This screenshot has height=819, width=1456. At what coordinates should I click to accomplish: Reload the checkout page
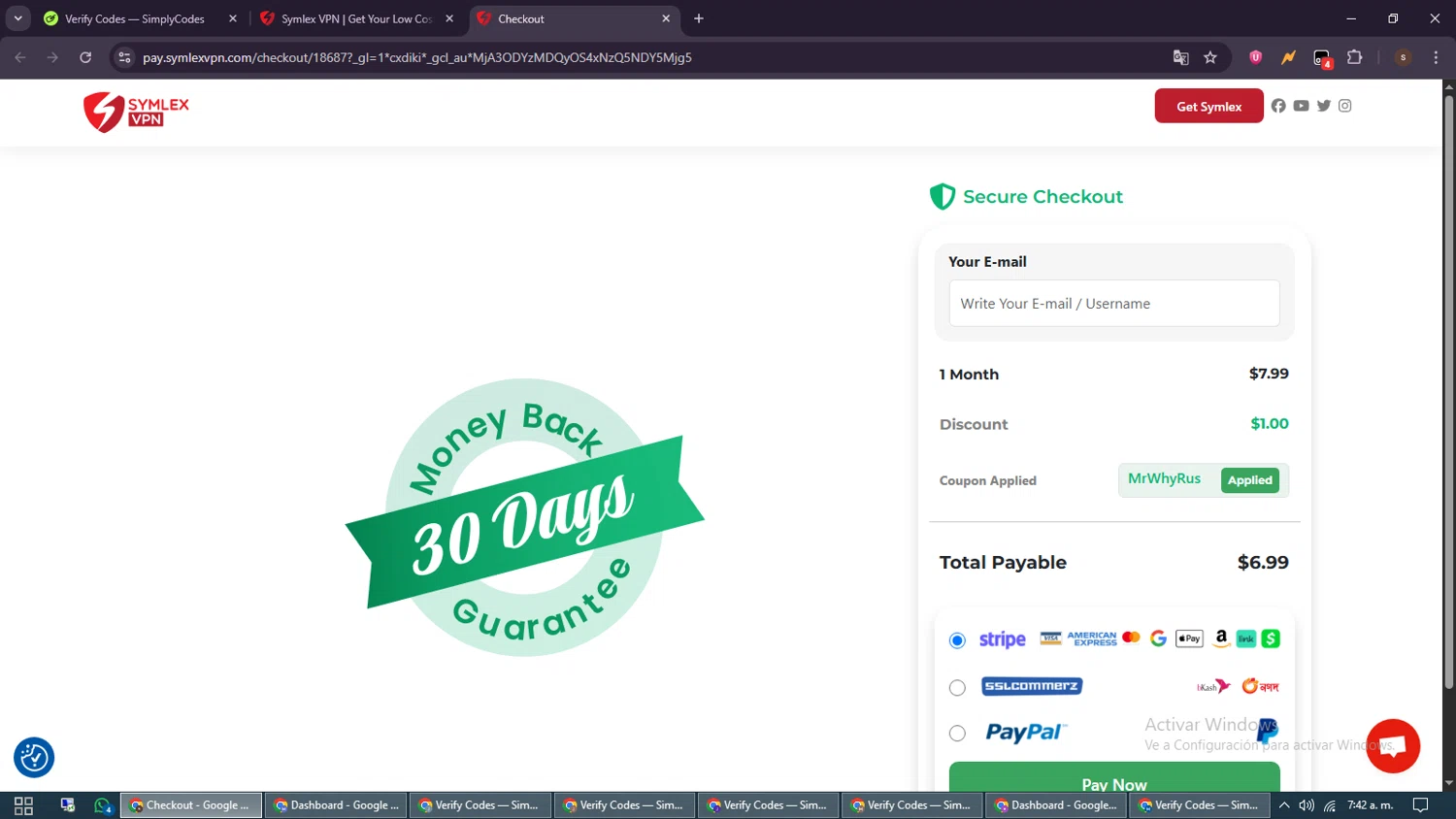(85, 57)
